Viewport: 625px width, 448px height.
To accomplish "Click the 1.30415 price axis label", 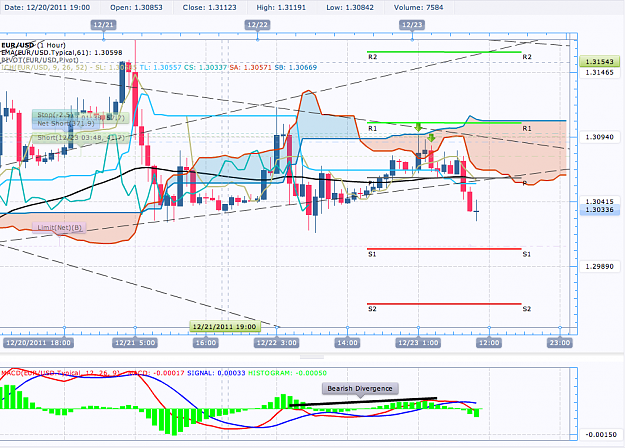I will pyautogui.click(x=599, y=202).
